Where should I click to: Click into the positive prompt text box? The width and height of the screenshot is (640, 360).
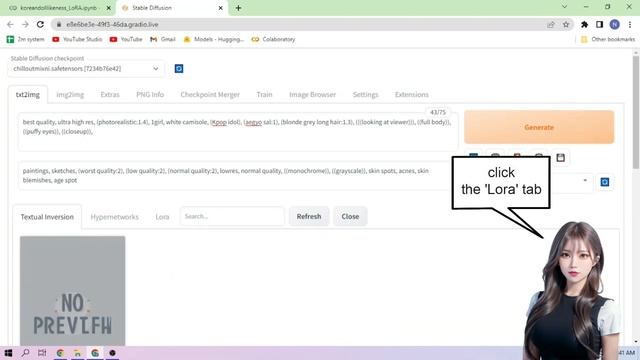pos(238,132)
